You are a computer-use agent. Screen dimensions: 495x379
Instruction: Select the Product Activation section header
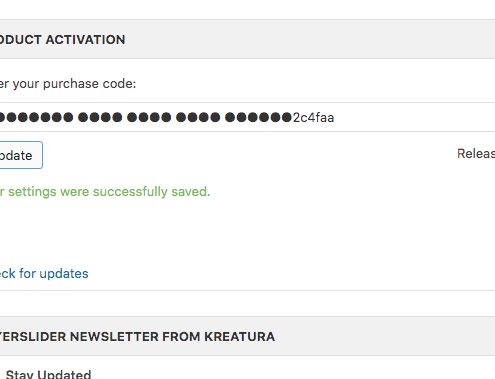[247, 39]
